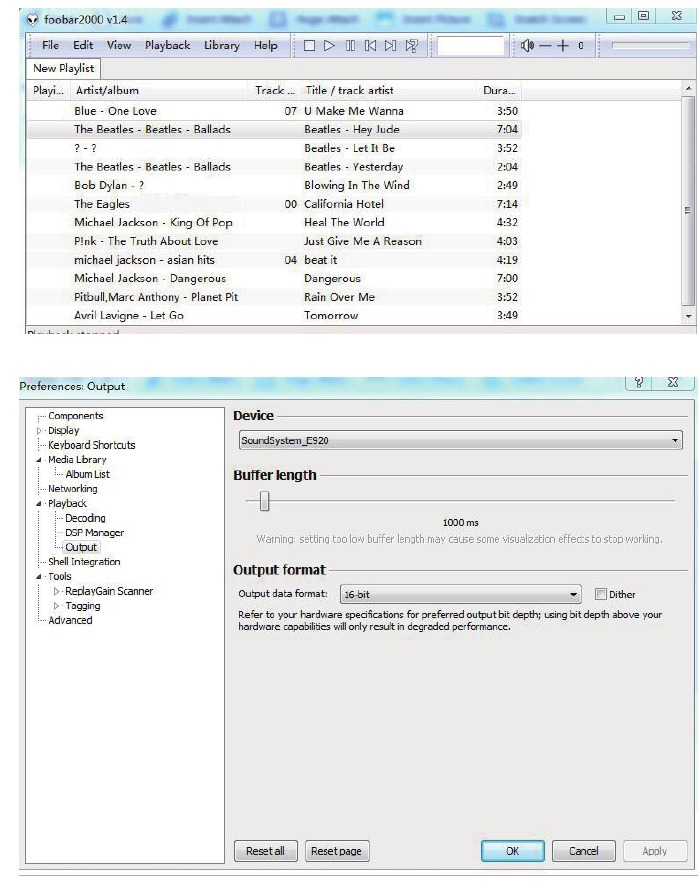Click the Reset all button
Screen dimensions: 699x887
click(265, 851)
